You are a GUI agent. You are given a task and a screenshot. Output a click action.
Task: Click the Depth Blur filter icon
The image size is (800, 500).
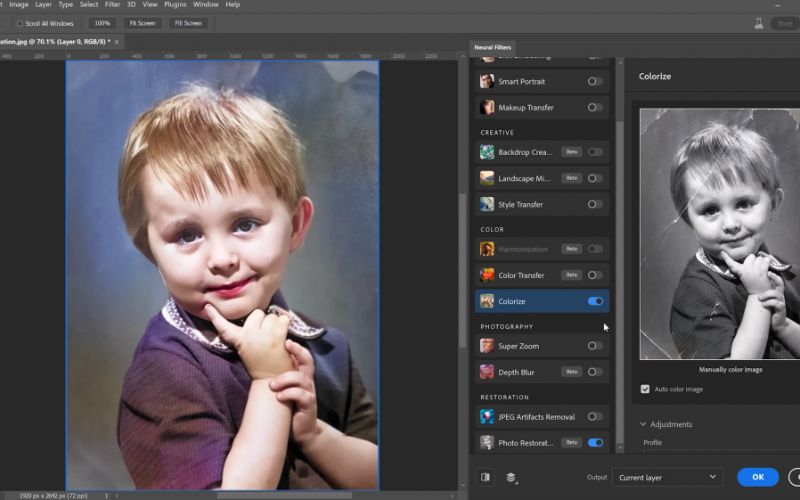(487, 372)
